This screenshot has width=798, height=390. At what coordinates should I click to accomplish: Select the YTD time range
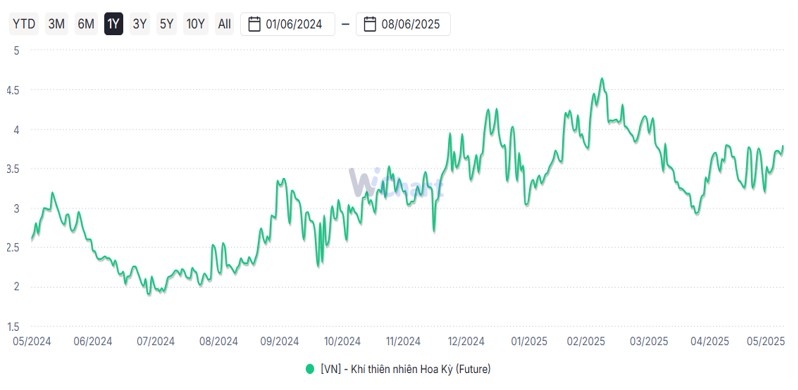24,24
